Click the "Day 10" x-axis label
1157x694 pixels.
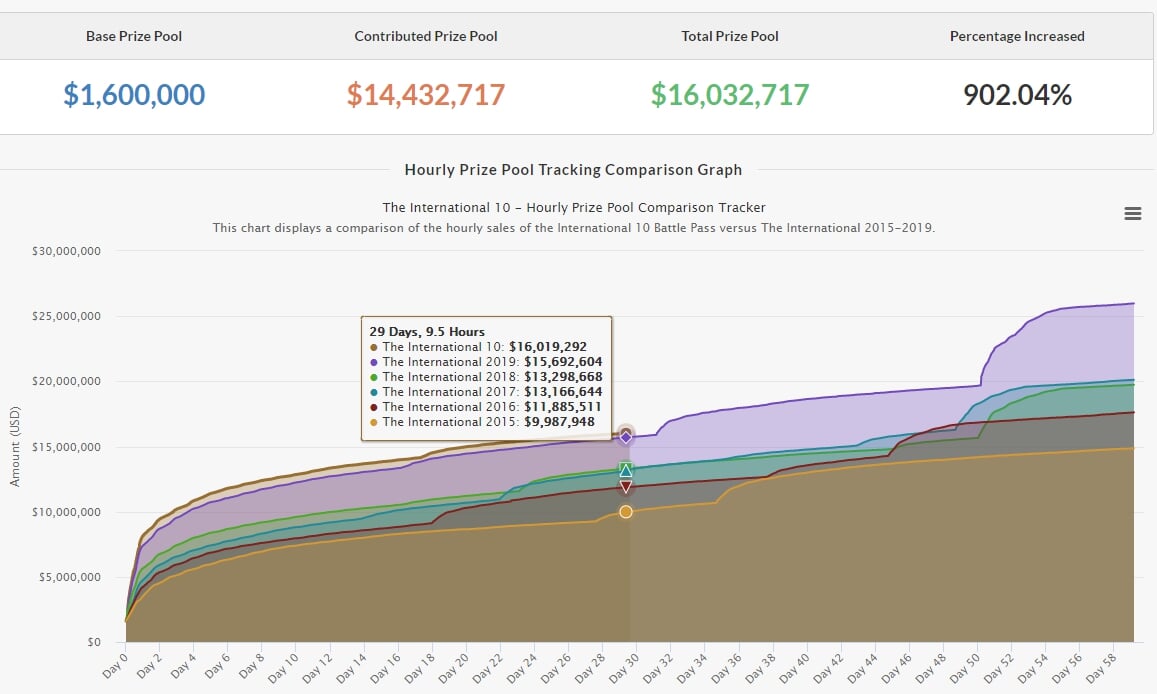pos(283,668)
